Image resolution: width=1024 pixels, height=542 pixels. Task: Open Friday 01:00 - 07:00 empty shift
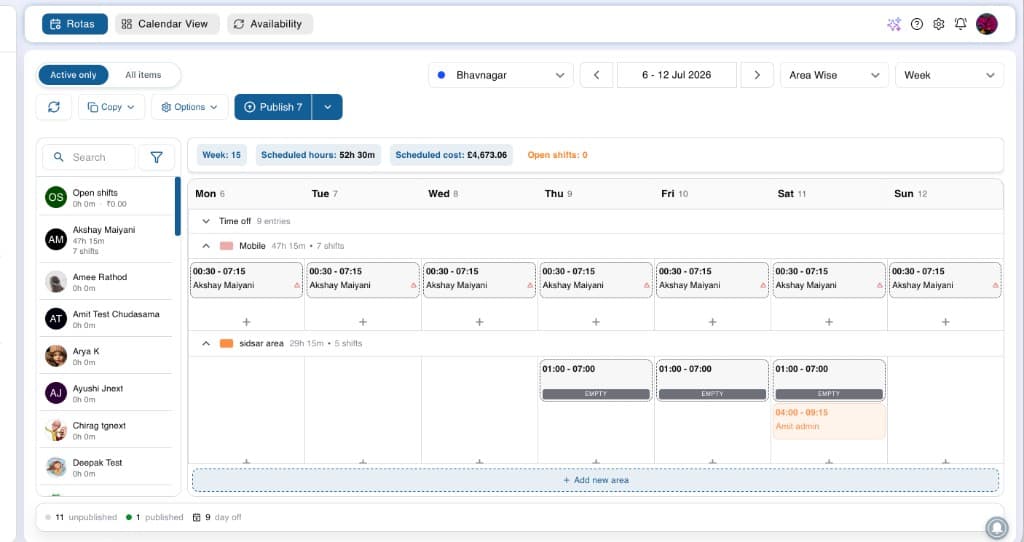pyautogui.click(x=712, y=380)
